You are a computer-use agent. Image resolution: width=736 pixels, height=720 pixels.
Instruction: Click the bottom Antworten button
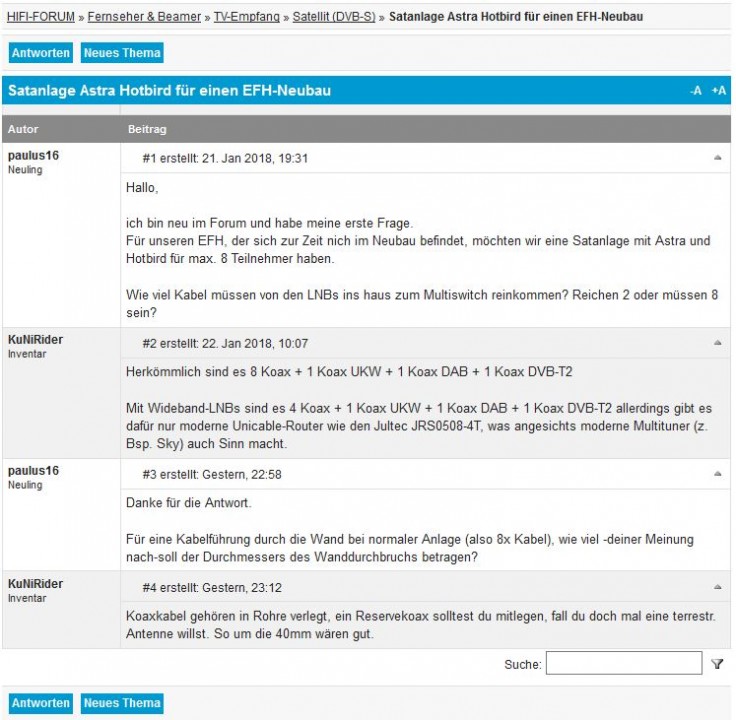pos(41,703)
